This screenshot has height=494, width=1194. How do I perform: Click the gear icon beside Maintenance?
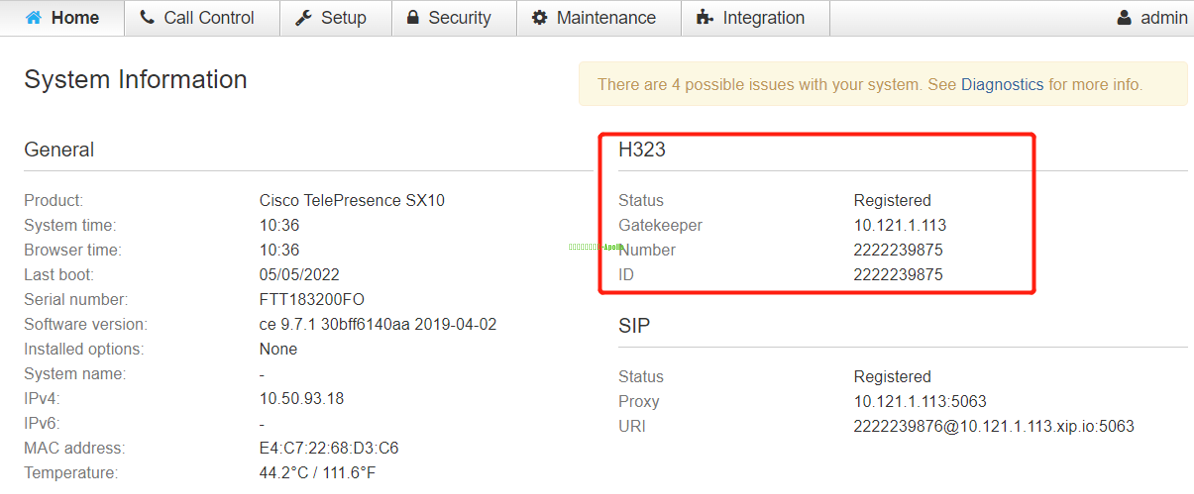[540, 18]
